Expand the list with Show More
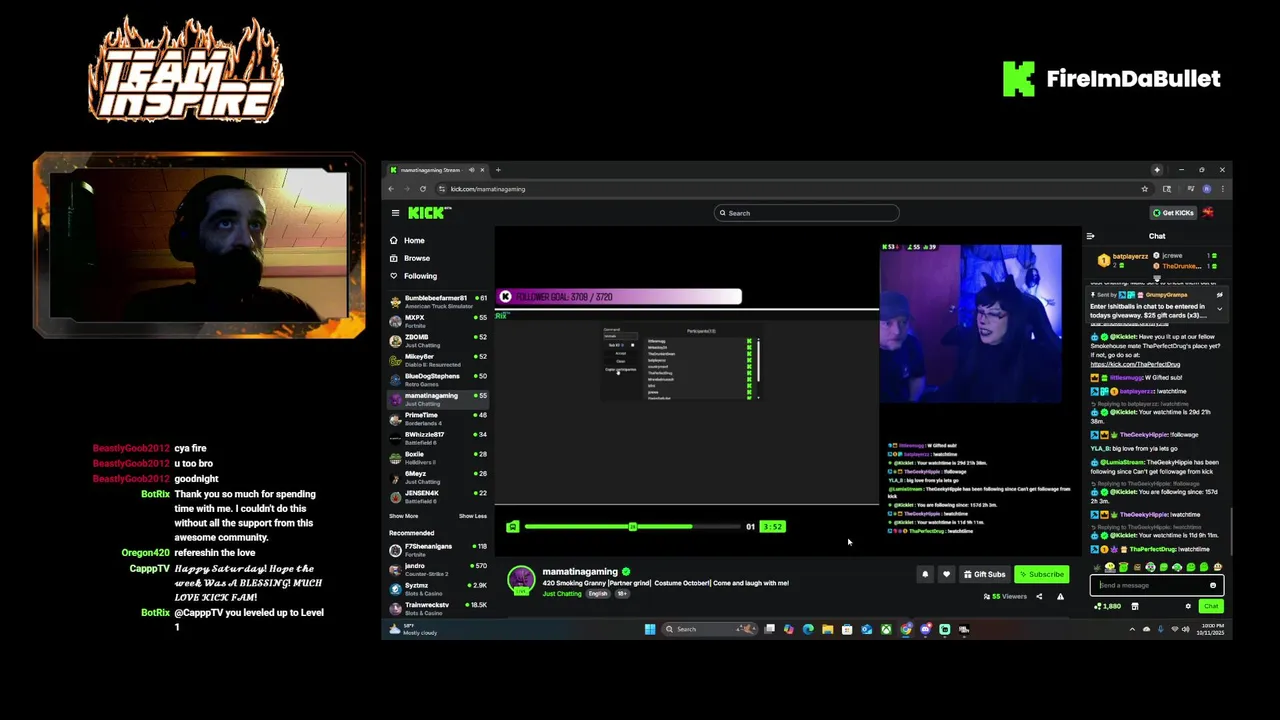Image resolution: width=1280 pixels, height=720 pixels. pos(403,516)
